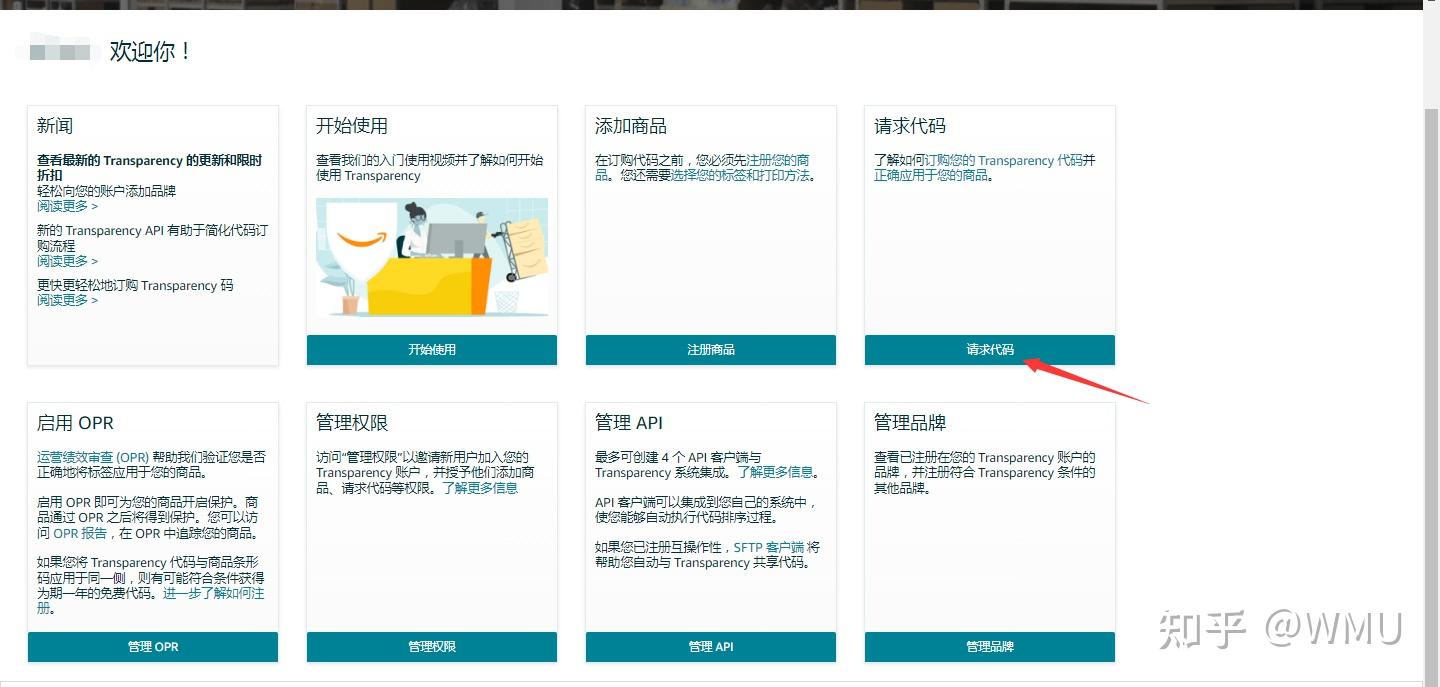Image resolution: width=1440 pixels, height=687 pixels.
Task: Click the 管理权限 button
Action: pos(431,647)
